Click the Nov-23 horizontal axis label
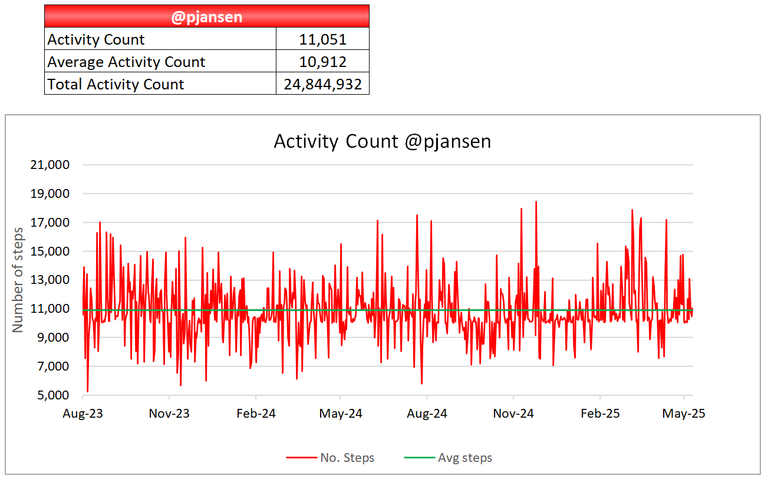Screen dimensions: 768x480 [x=169, y=413]
